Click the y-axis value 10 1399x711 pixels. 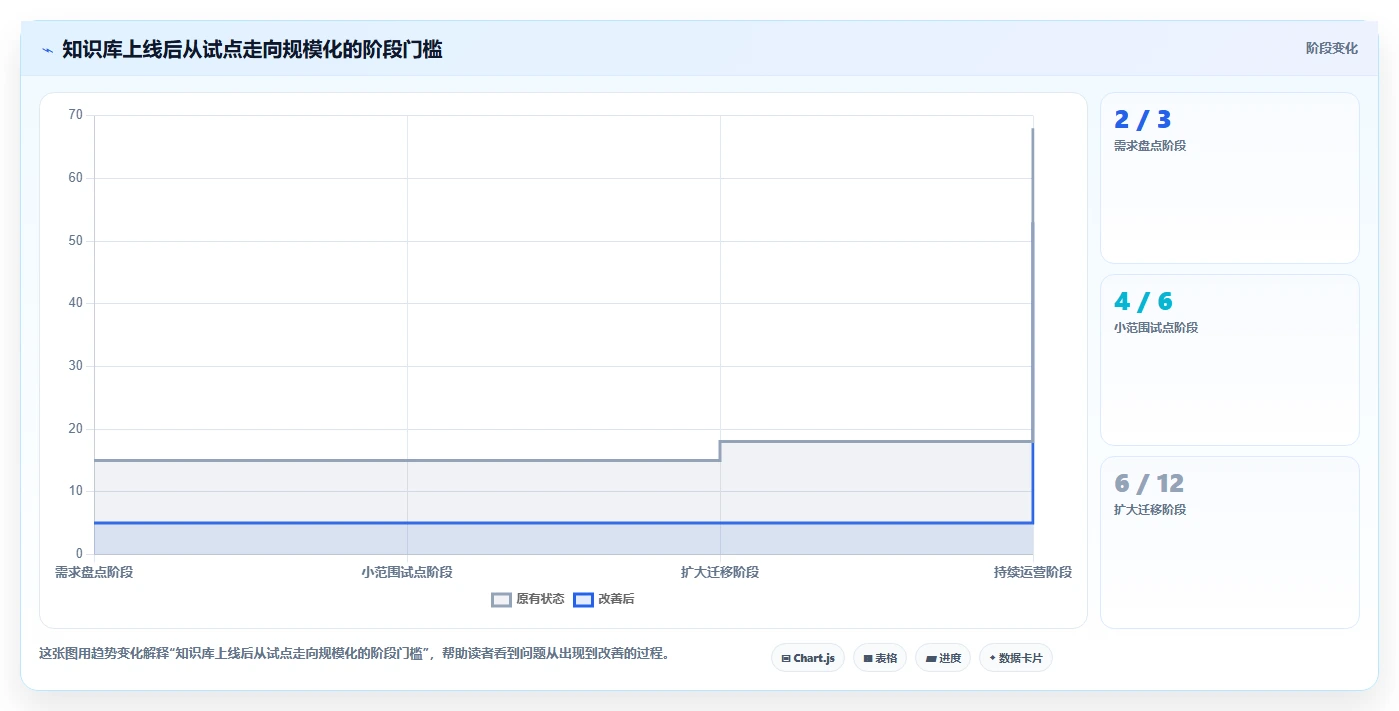(x=76, y=491)
